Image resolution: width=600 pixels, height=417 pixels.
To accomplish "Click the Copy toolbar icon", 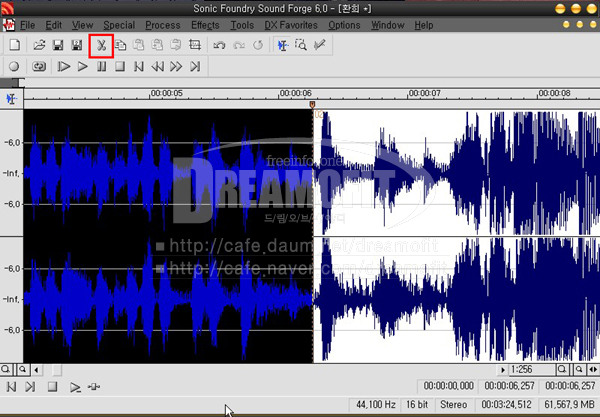I will [120, 45].
